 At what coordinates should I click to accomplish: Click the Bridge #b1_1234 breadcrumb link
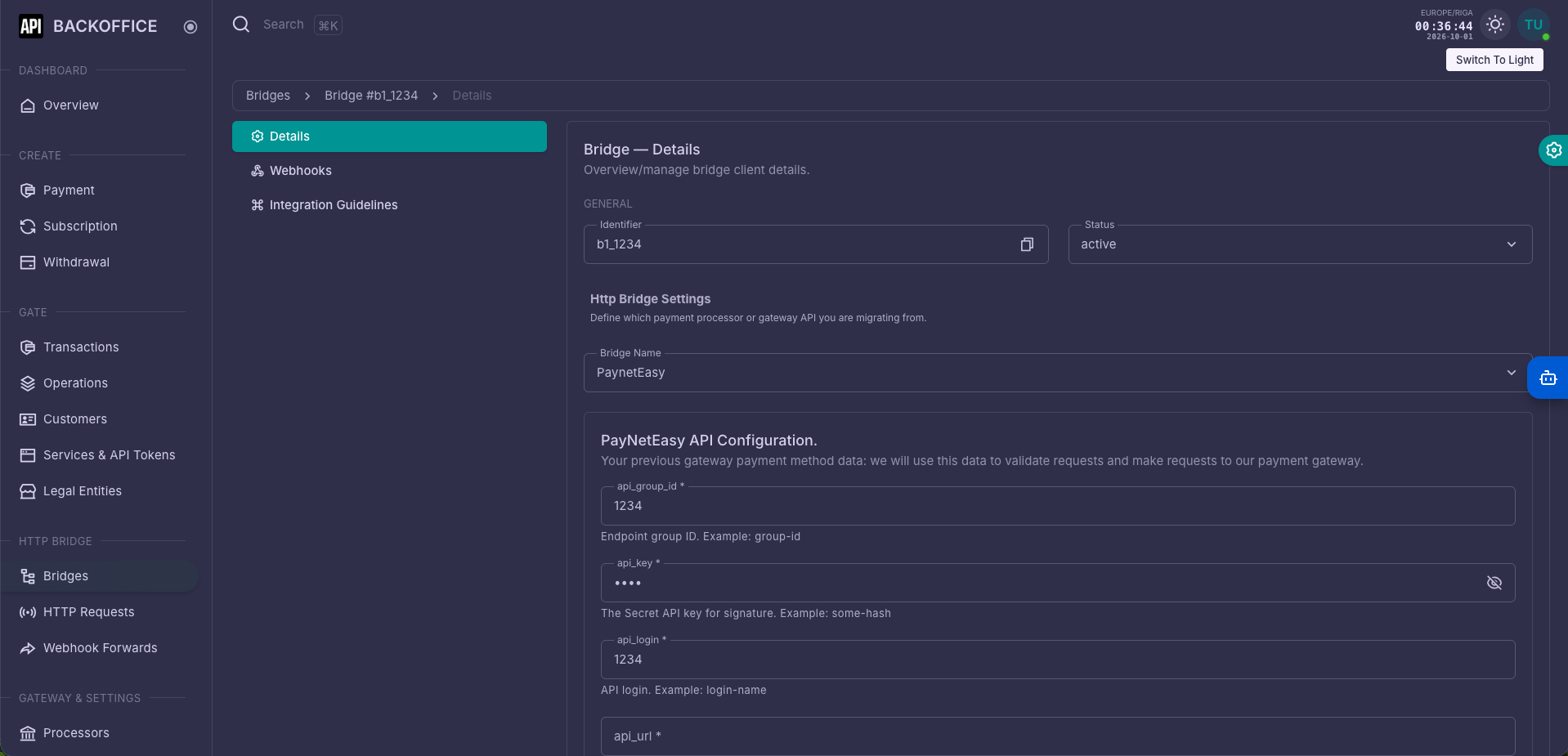coord(371,96)
